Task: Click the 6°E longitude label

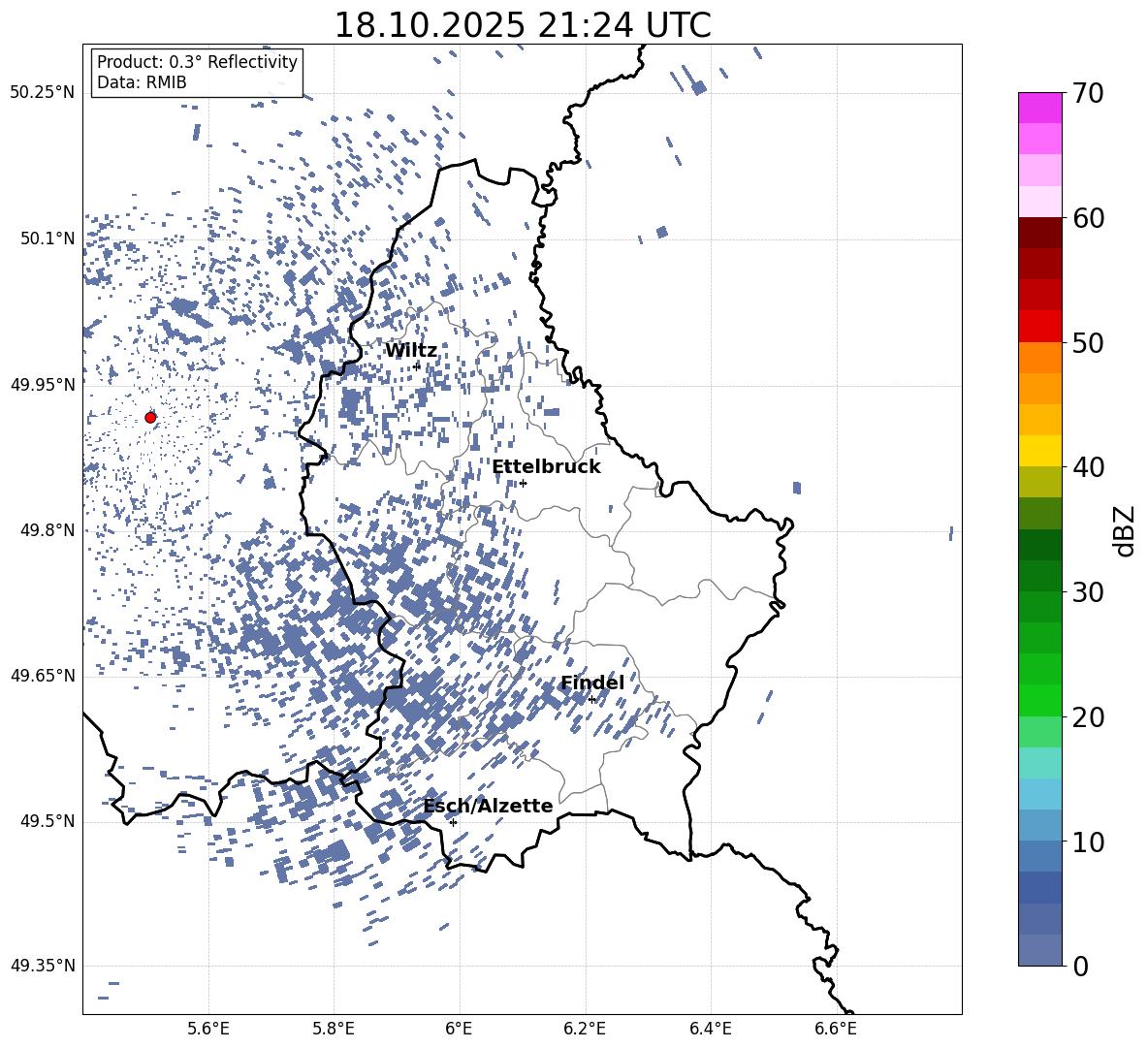Action: tap(459, 1029)
